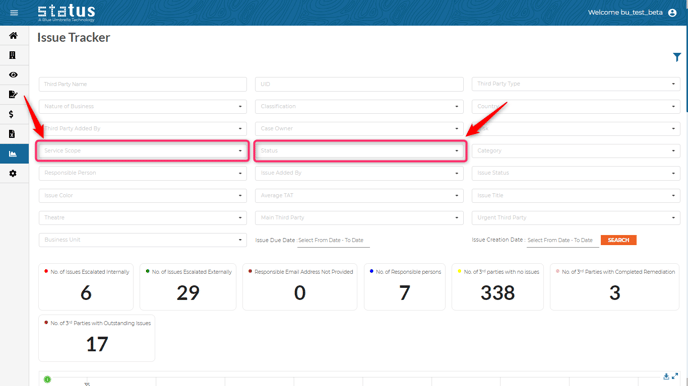Image resolution: width=688 pixels, height=386 pixels.
Task: Select No. of Responsible persons card
Action: point(405,287)
